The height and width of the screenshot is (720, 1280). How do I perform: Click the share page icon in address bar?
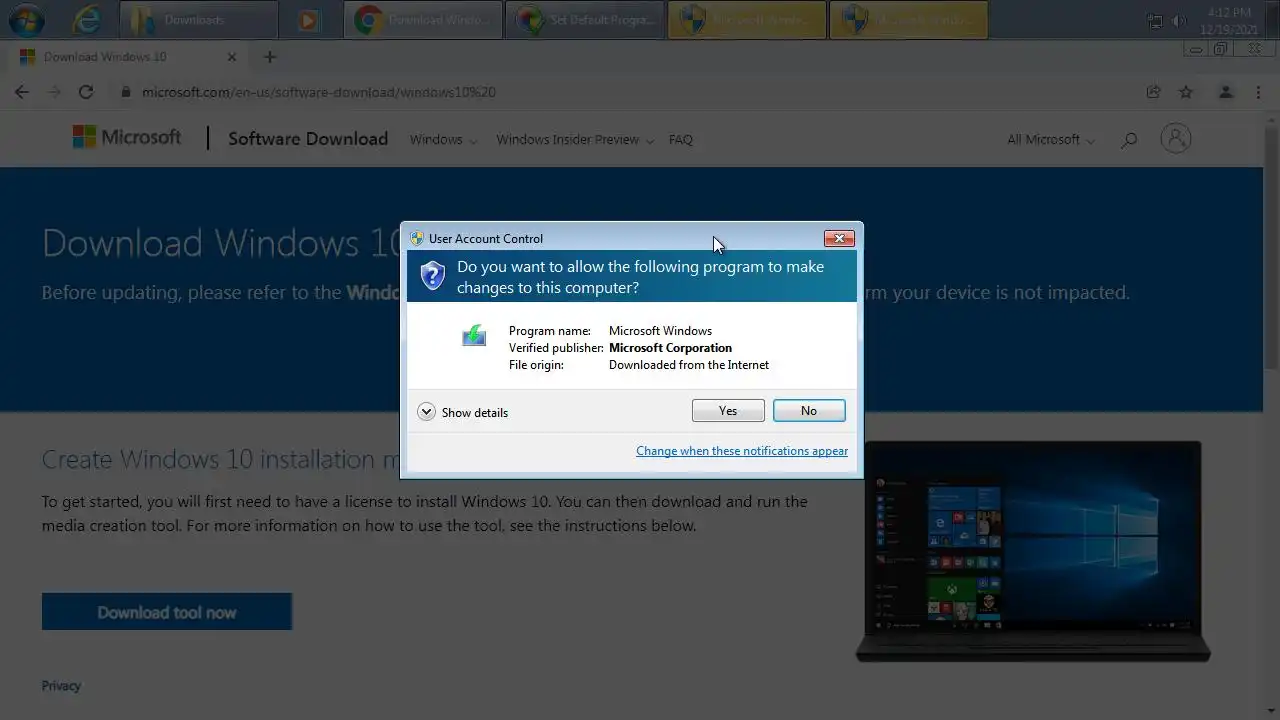(1153, 92)
